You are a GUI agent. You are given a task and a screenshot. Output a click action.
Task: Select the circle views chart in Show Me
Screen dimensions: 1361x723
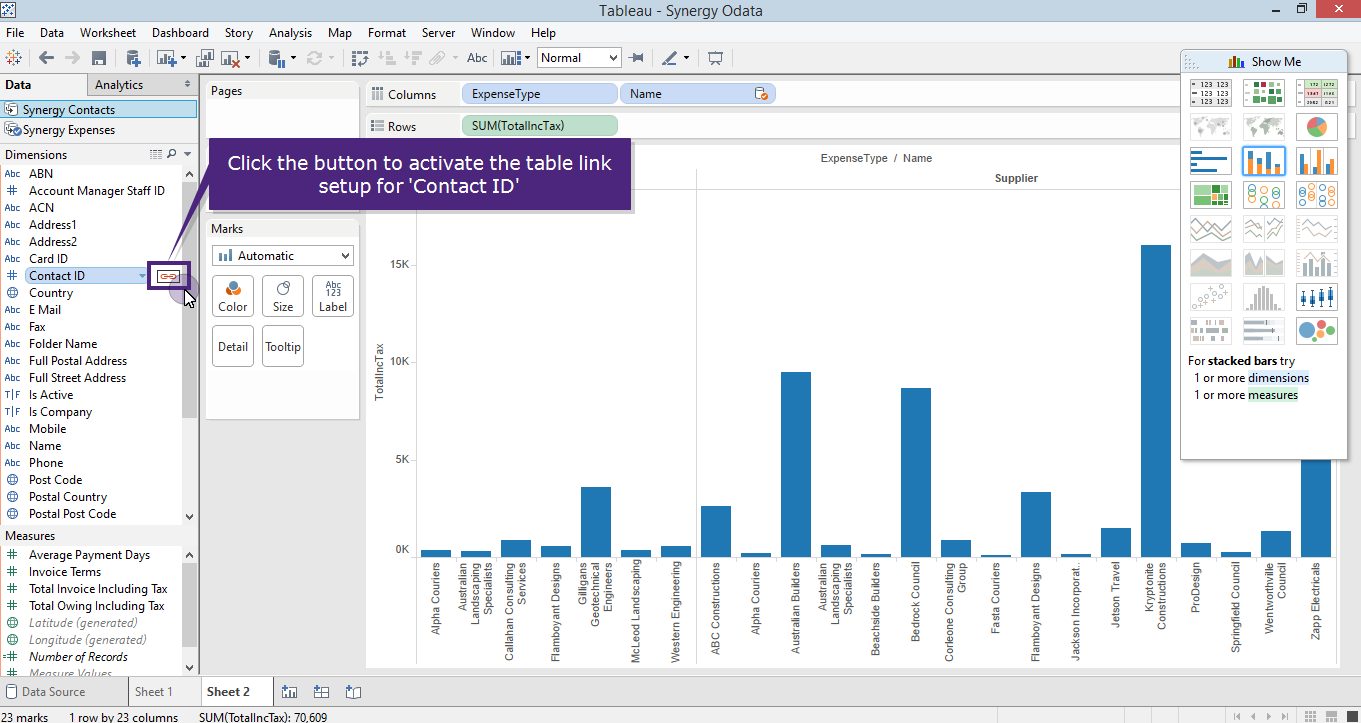[1263, 195]
